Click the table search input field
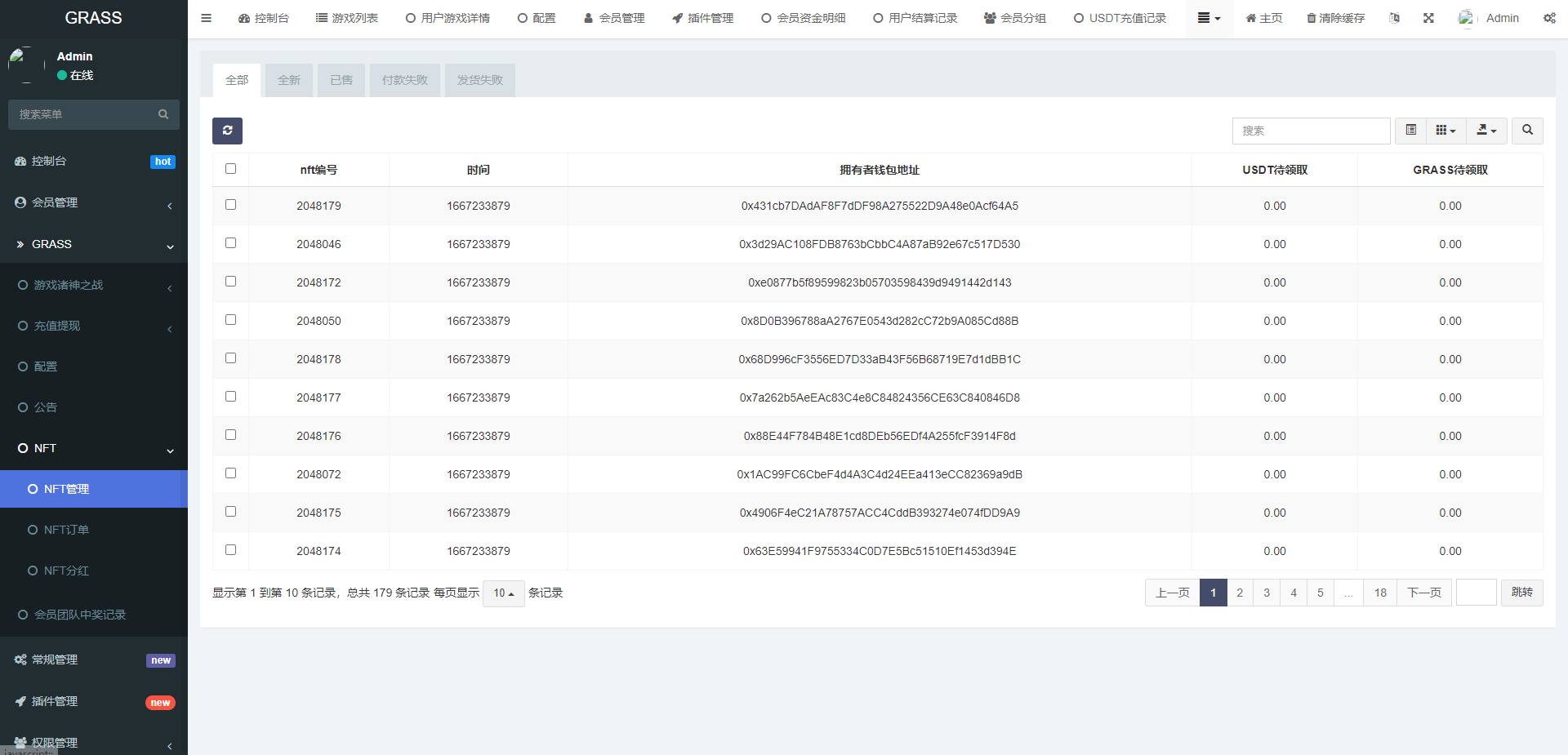This screenshot has width=1568, height=755. click(x=1311, y=131)
